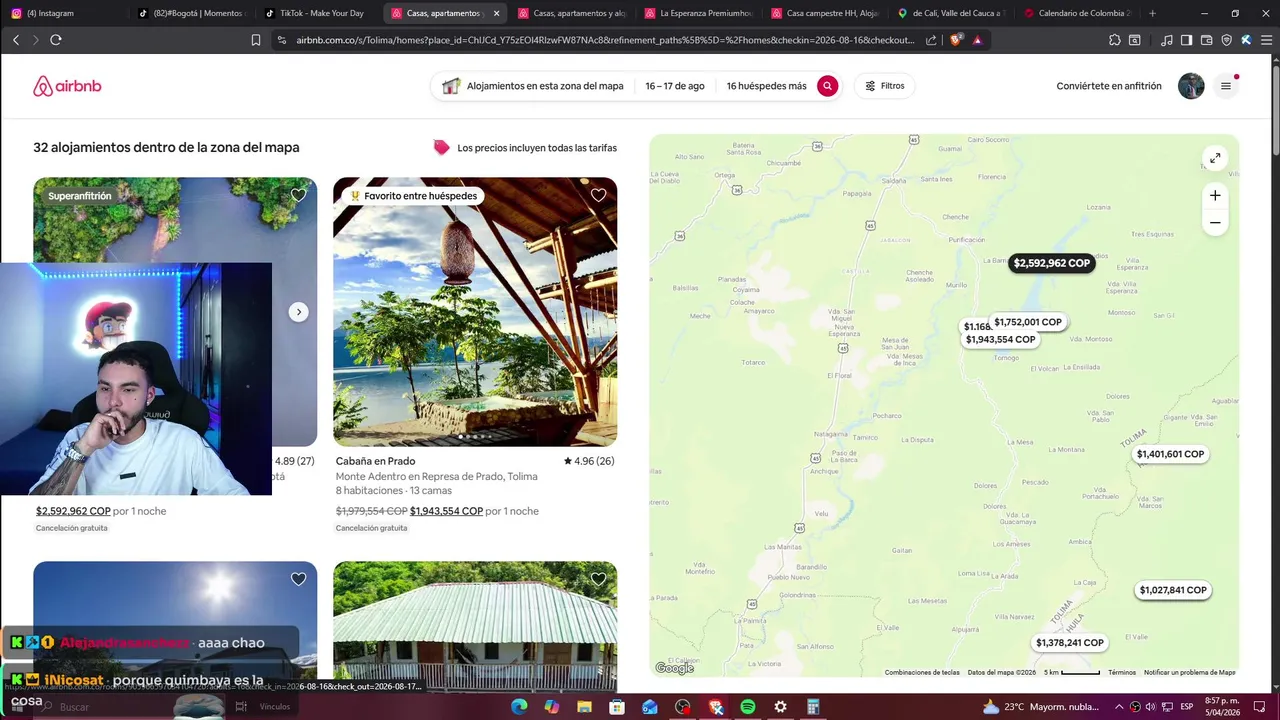
Task: Show hidden system tray icons
Action: click(x=1119, y=707)
